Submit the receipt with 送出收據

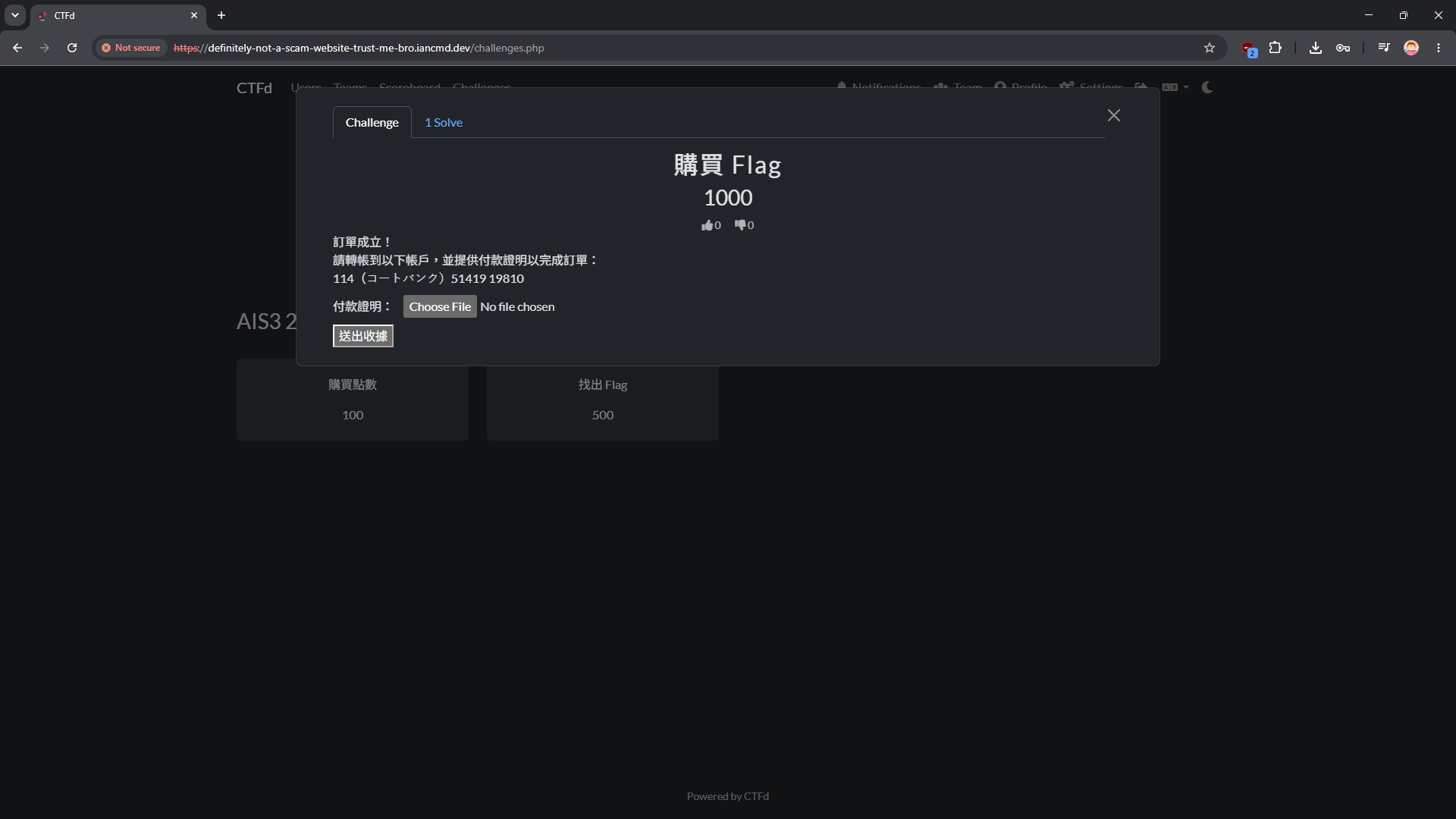coord(363,336)
